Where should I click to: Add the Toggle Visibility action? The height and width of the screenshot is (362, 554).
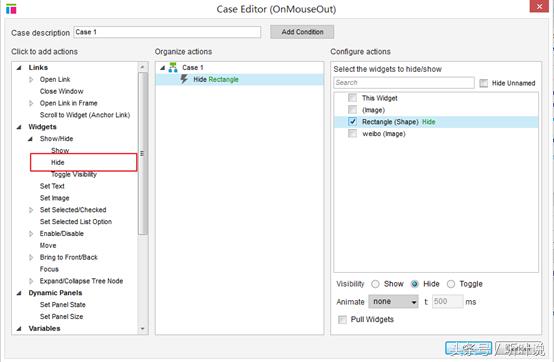(x=74, y=174)
